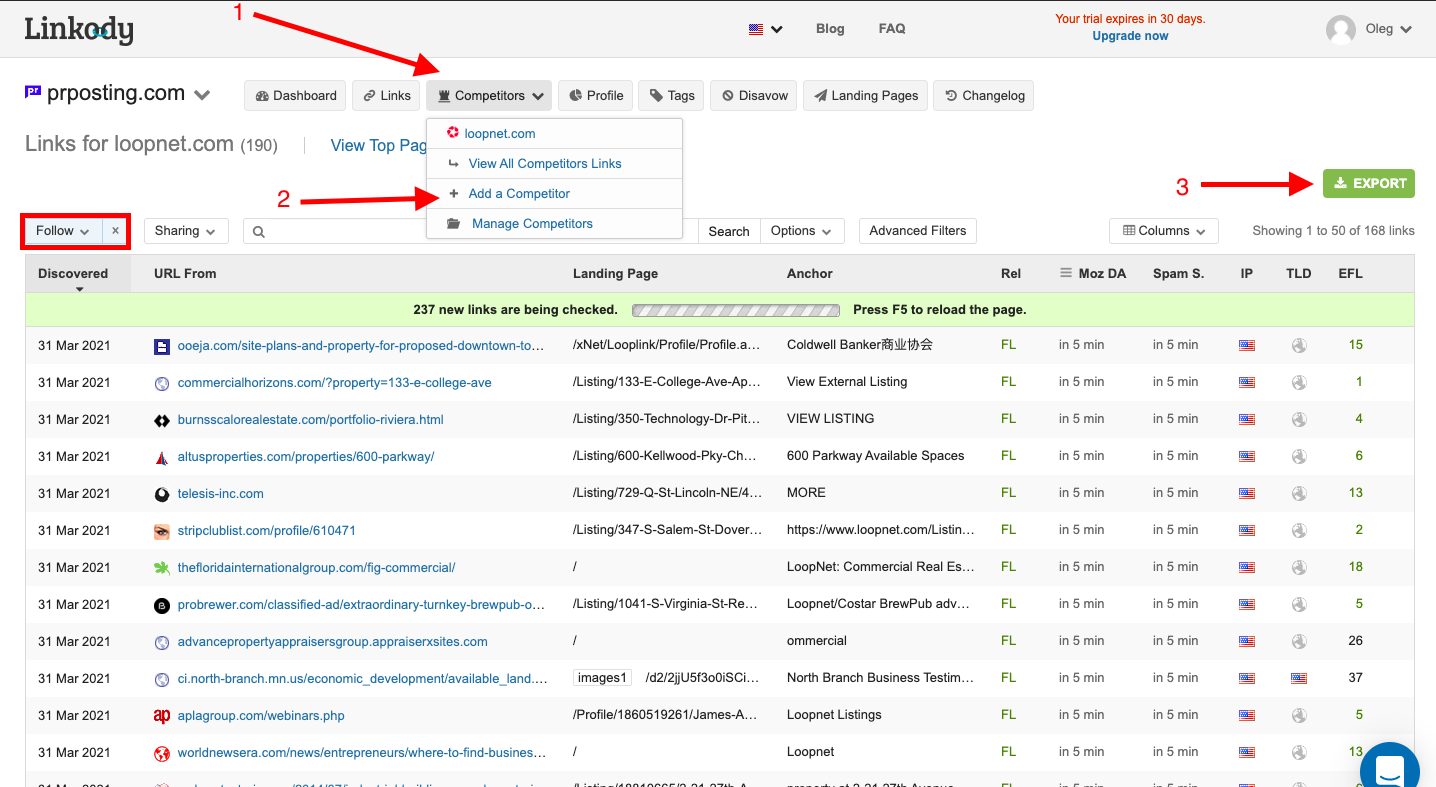
Task: Click the TLD globe in the telesis-inc.com row
Action: pos(1299,493)
